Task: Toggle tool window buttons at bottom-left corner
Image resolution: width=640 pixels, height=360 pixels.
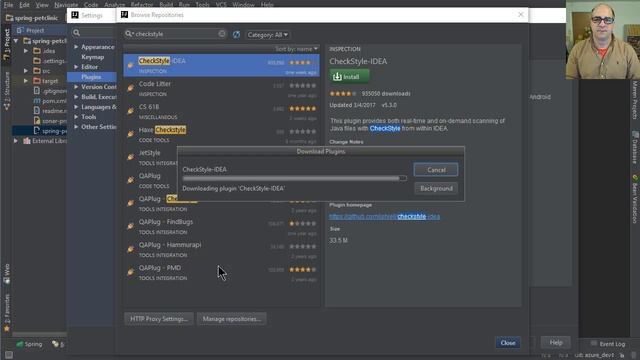Action: [9, 355]
